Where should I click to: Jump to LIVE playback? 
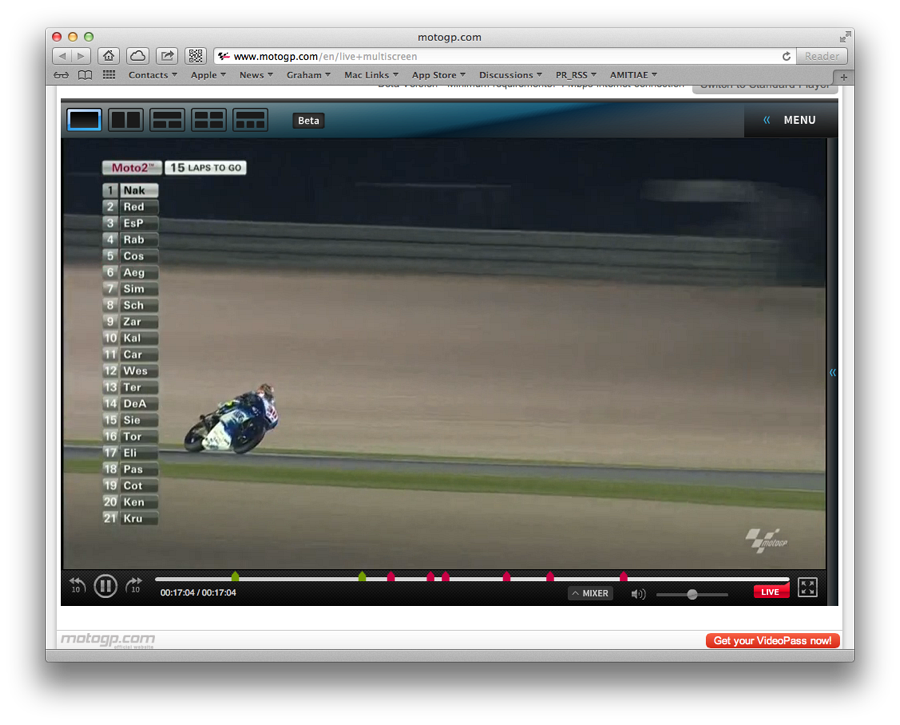click(770, 592)
